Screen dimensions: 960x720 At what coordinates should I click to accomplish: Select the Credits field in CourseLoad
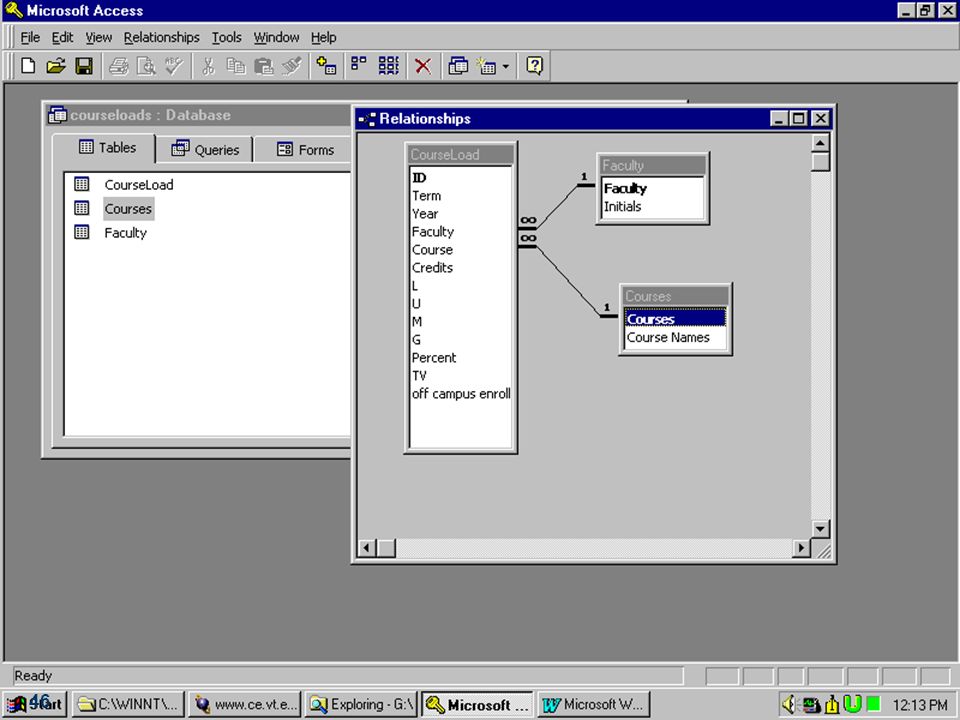pyautogui.click(x=461, y=268)
